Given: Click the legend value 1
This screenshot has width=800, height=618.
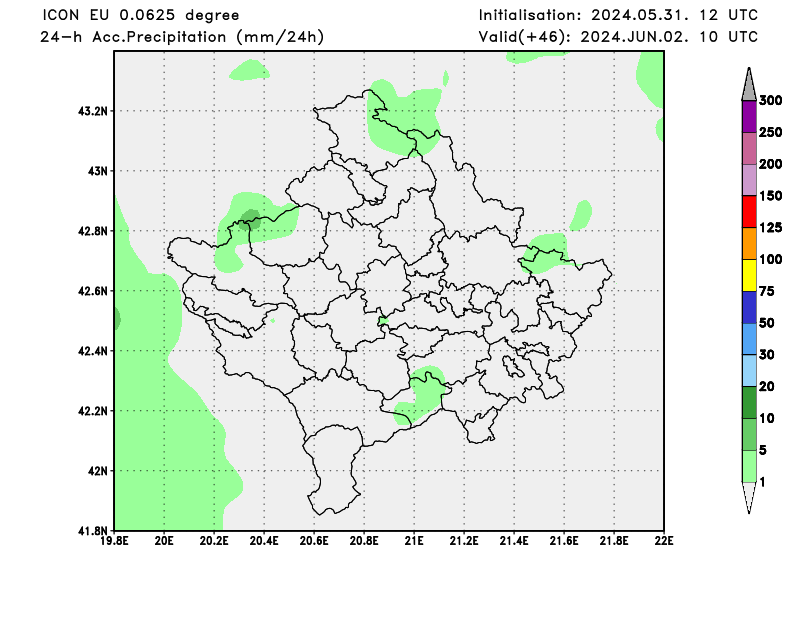Looking at the screenshot, I should coord(763,482).
